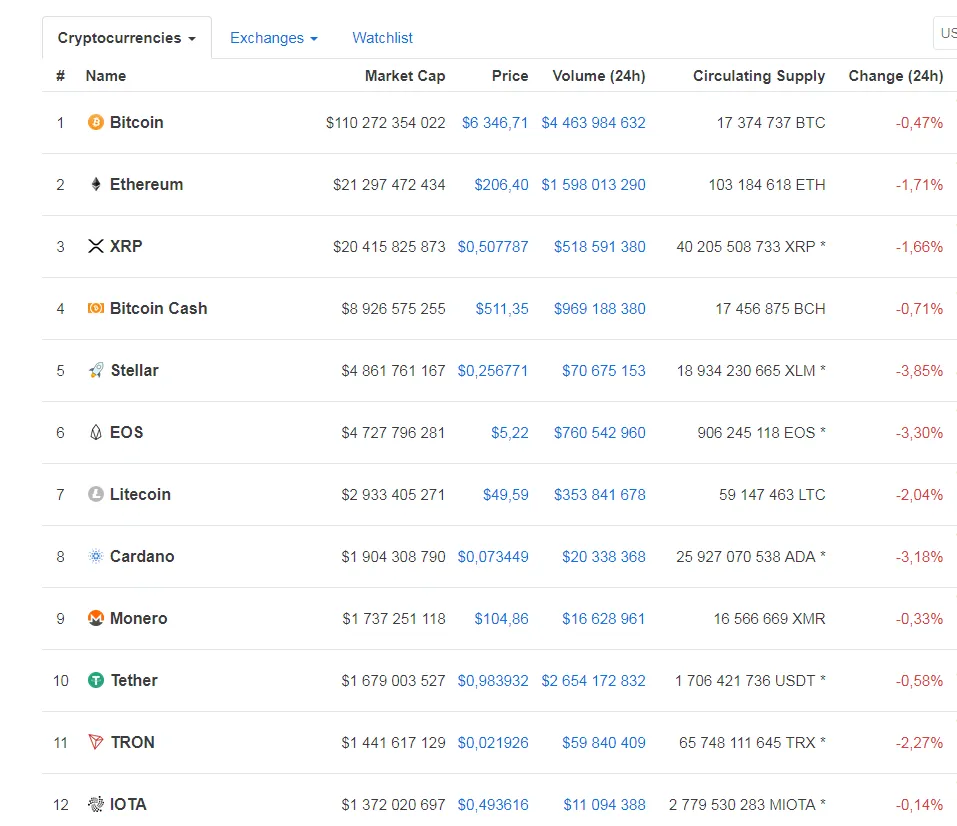Open the Bitcoin name link
This screenshot has height=826, width=957.
click(x=137, y=122)
